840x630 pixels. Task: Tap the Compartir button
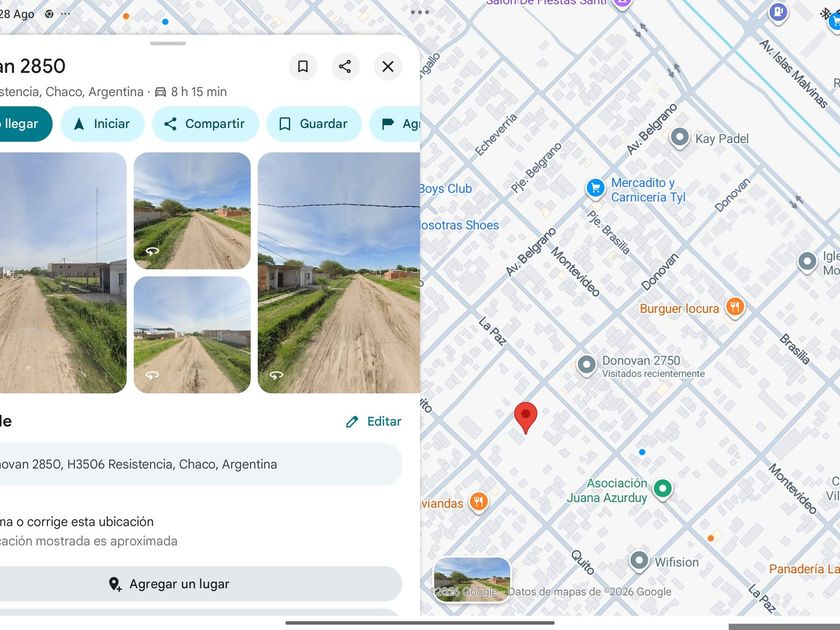[x=205, y=124]
